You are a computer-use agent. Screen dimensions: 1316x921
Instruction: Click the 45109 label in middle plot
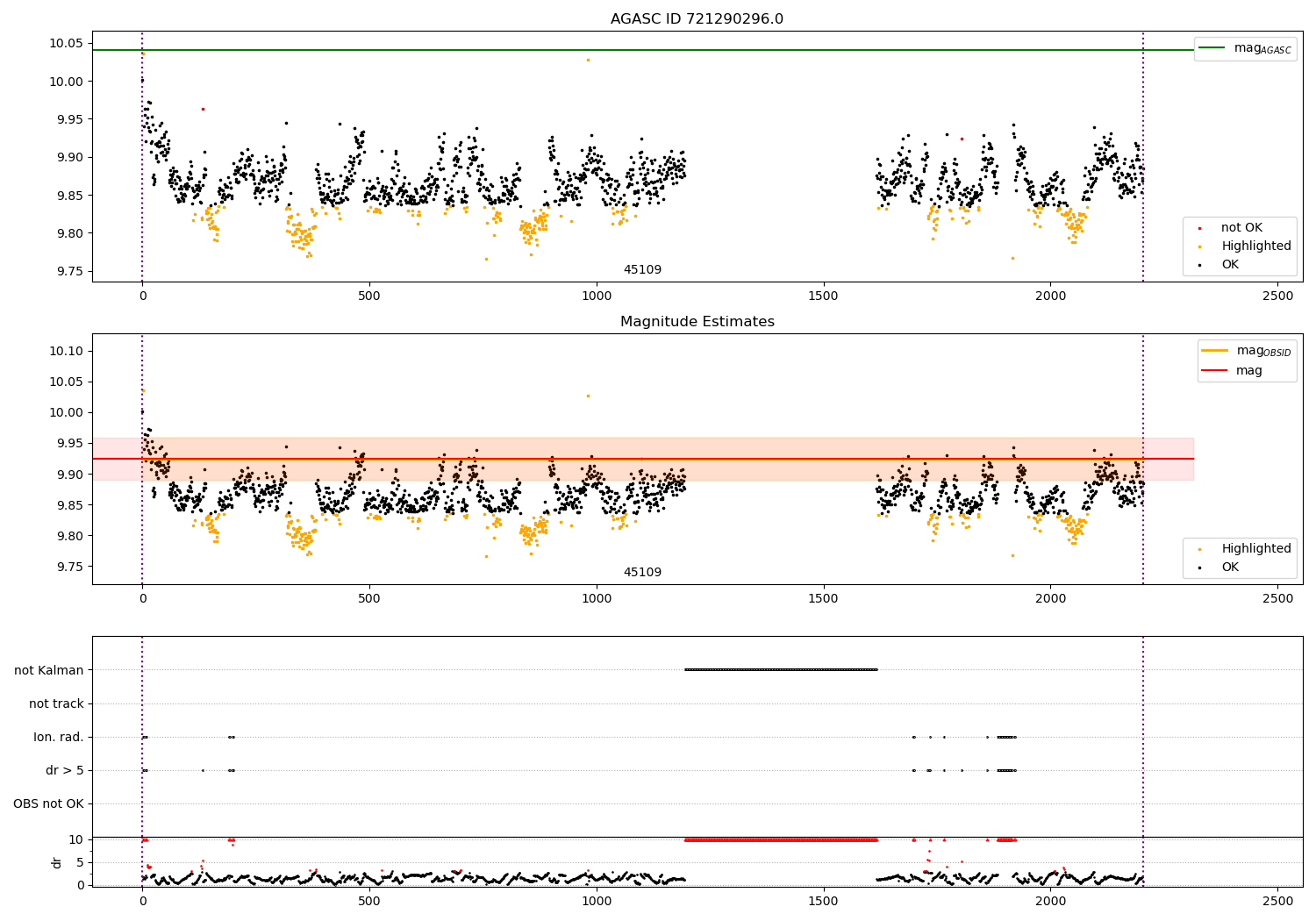pos(642,573)
